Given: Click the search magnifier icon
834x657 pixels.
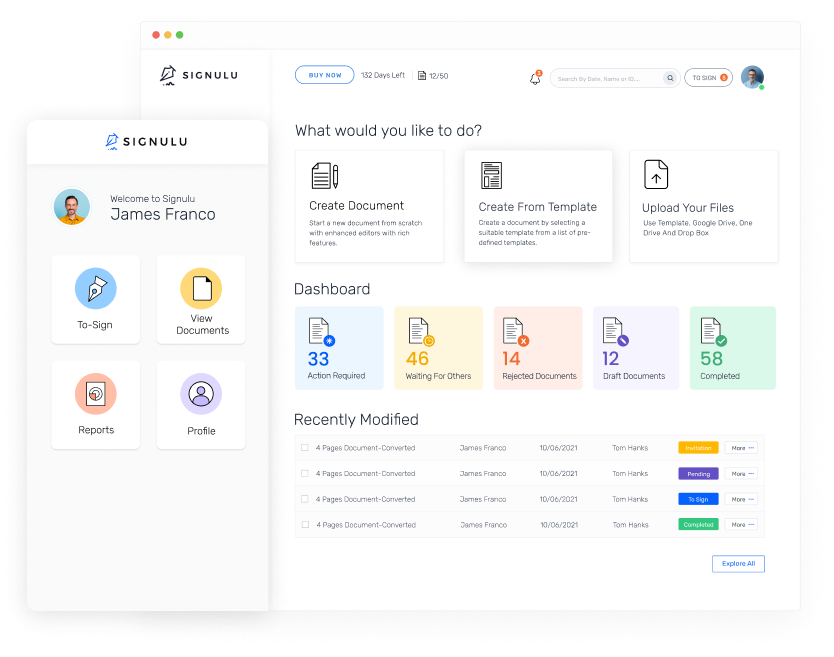Looking at the screenshot, I should 670,78.
